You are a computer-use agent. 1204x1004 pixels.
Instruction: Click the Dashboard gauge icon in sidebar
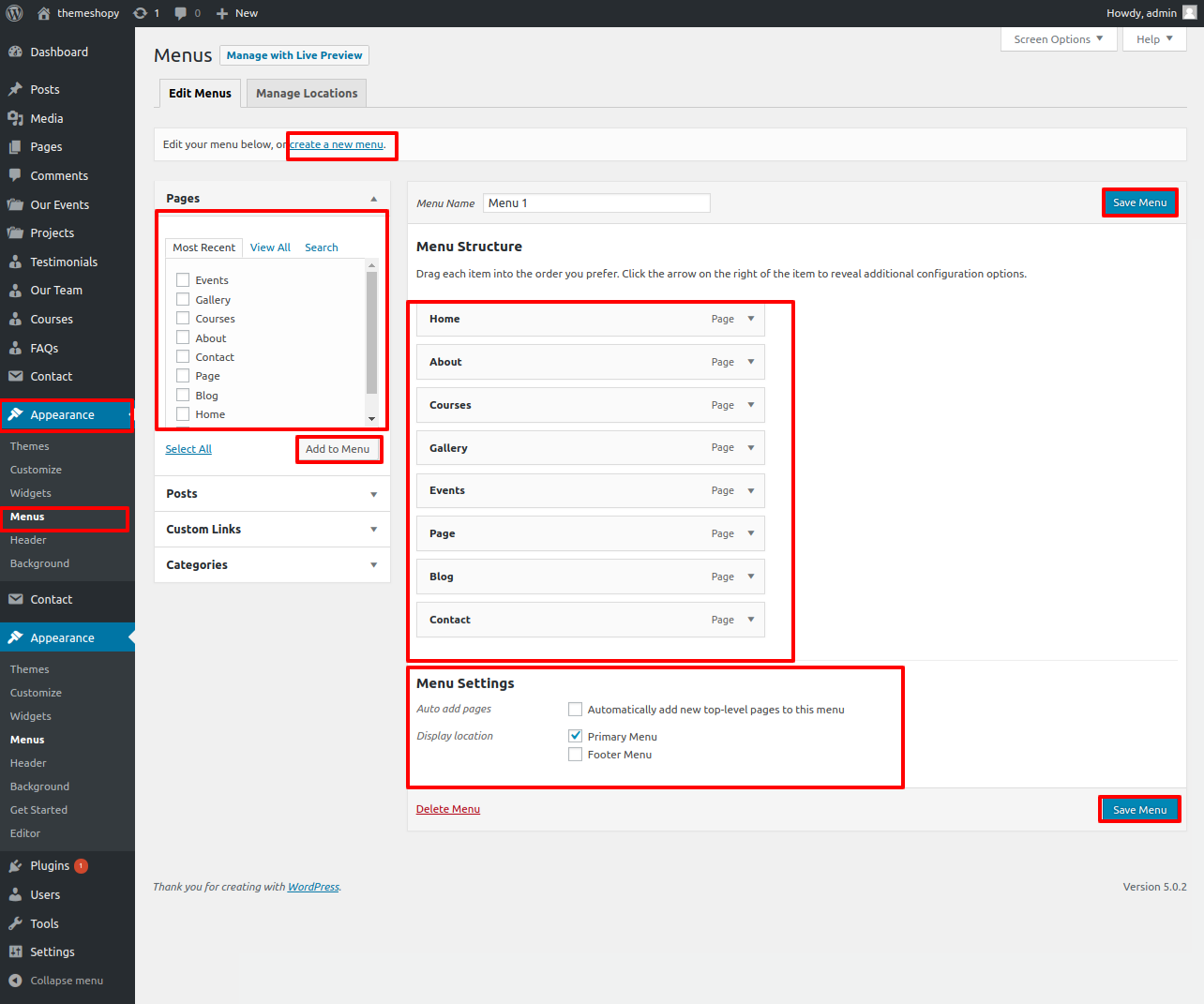click(x=15, y=52)
